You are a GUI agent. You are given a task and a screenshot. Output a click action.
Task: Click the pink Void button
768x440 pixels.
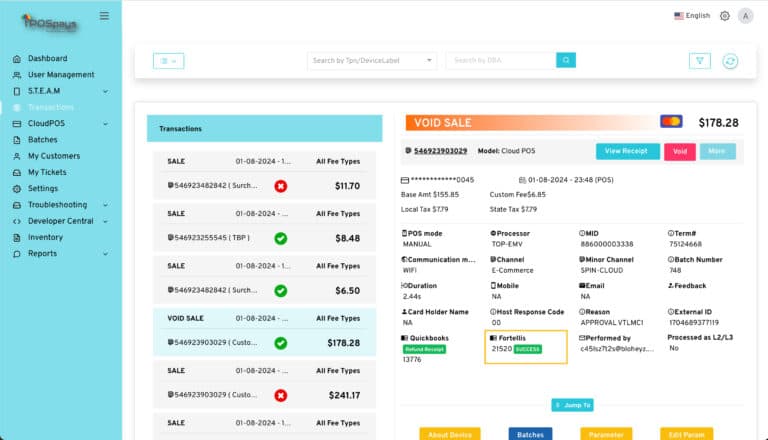click(680, 151)
